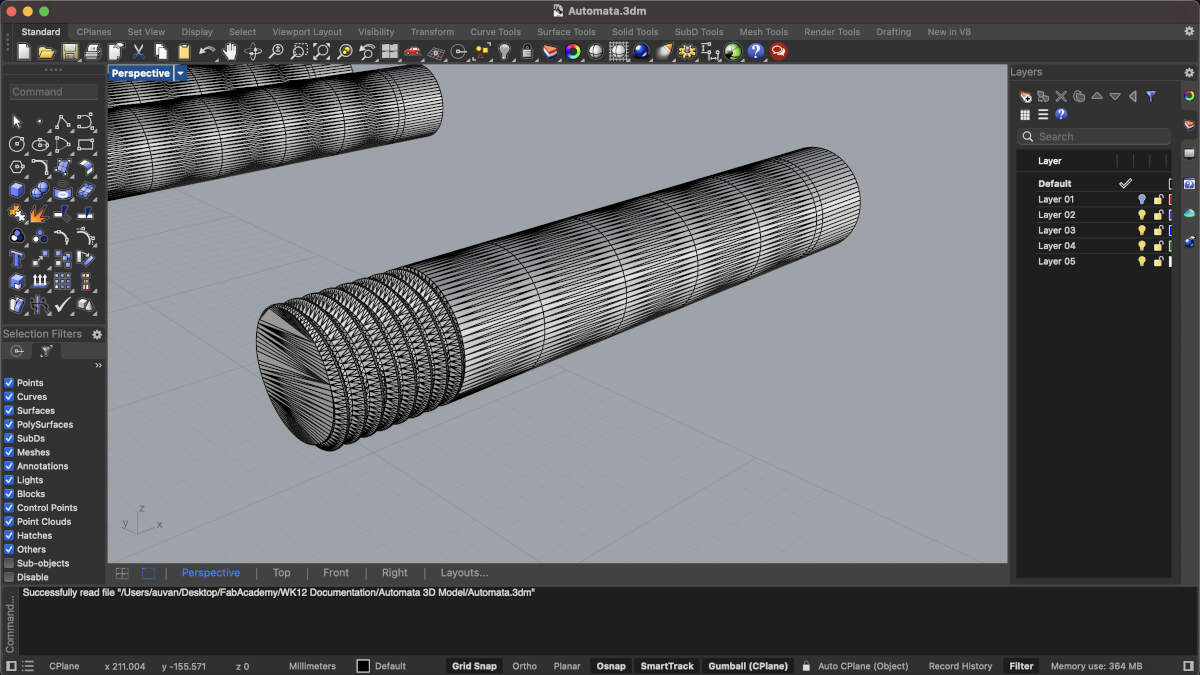Viewport: 1200px width, 675px height.
Task: Open Layouts... viewport menu
Action: [464, 573]
